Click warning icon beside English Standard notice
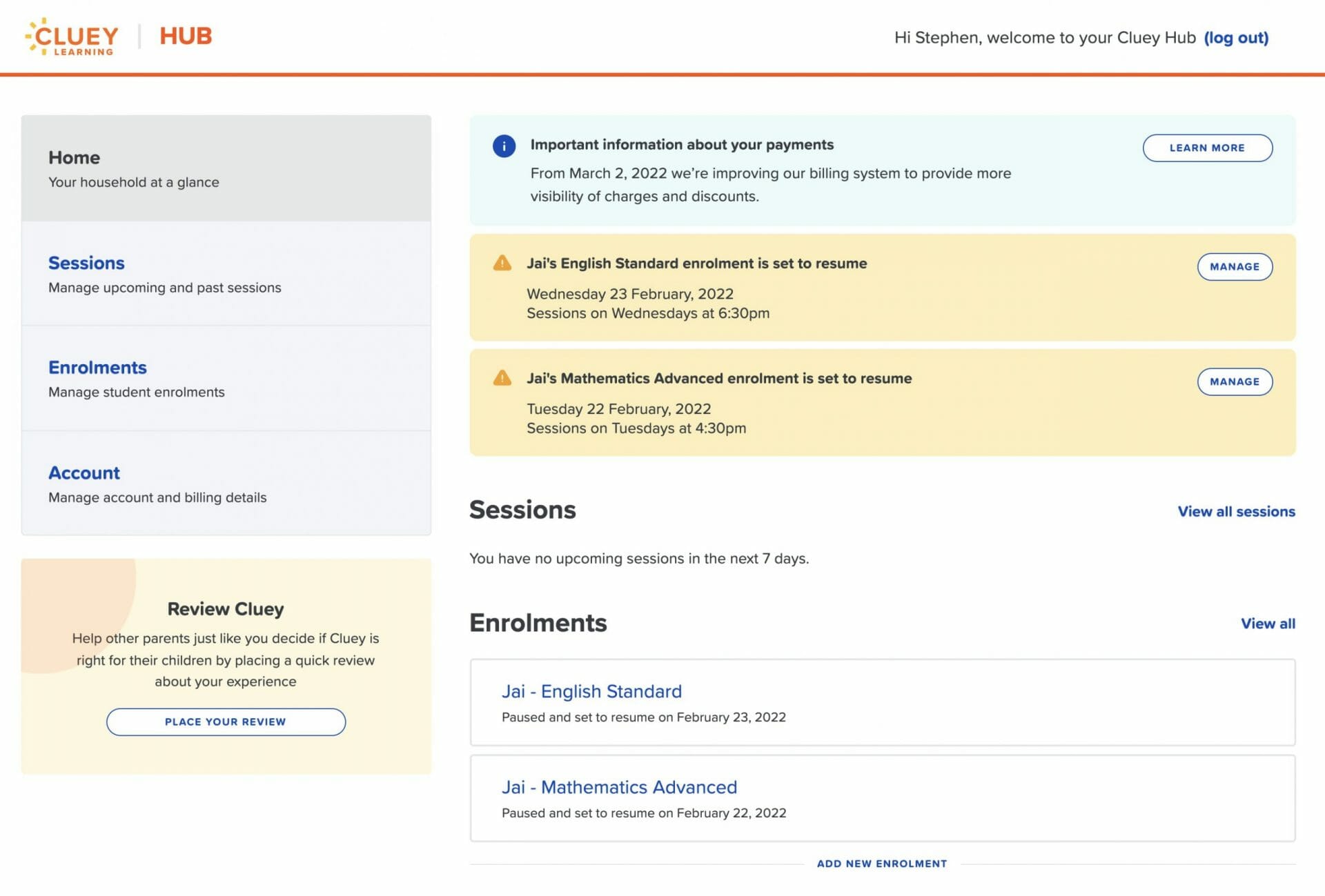The image size is (1325, 896). (502, 263)
